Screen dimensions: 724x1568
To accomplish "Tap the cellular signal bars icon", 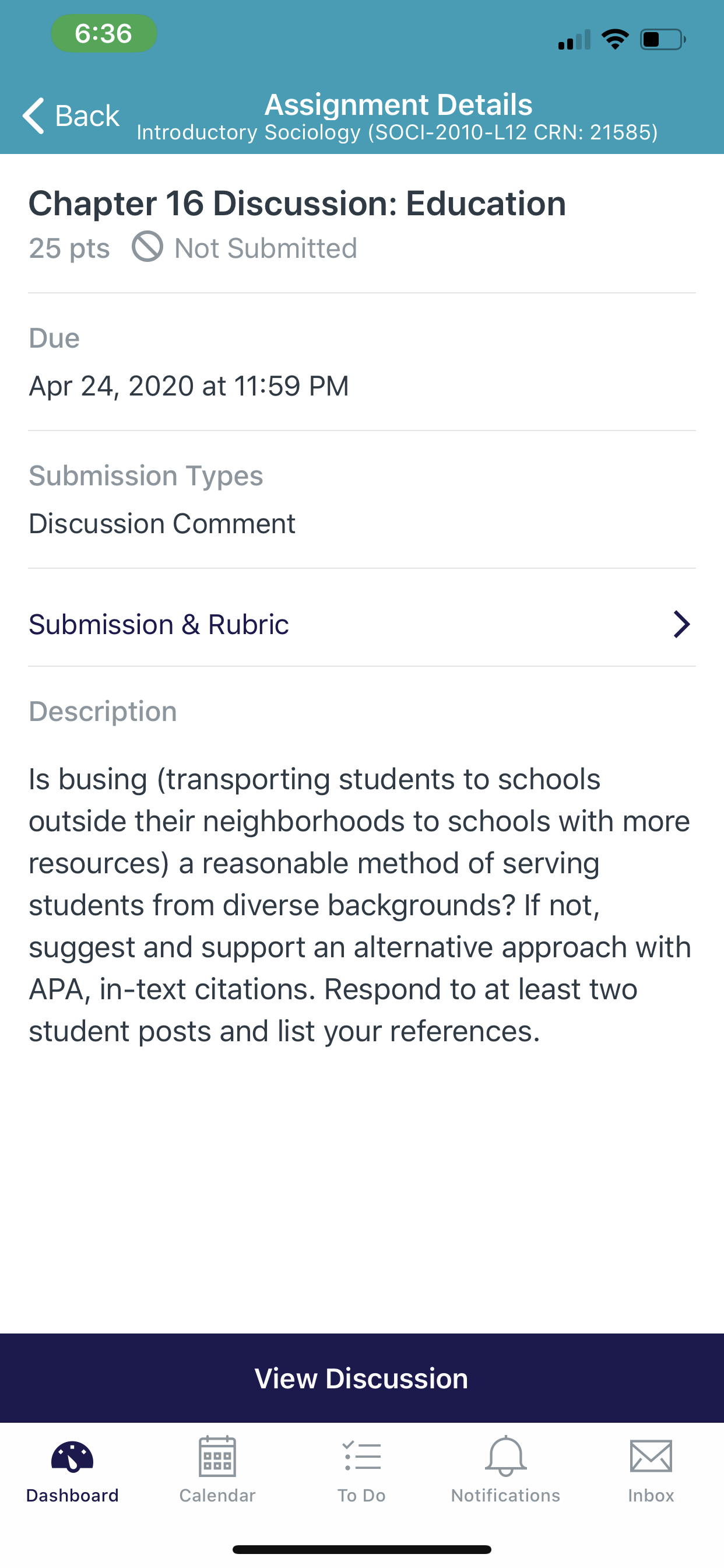I will pos(574,40).
